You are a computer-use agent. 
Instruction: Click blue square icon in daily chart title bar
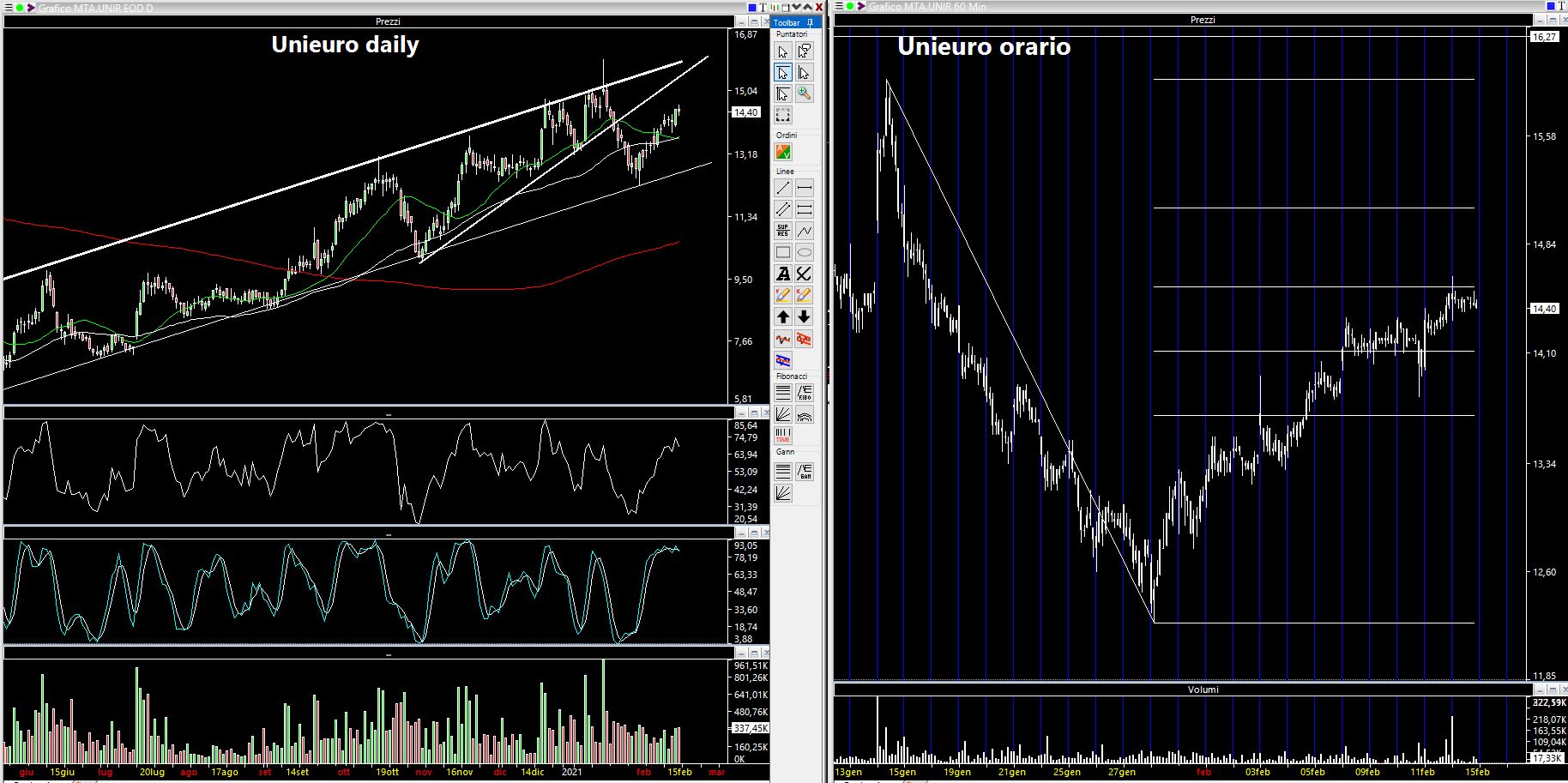752,8
